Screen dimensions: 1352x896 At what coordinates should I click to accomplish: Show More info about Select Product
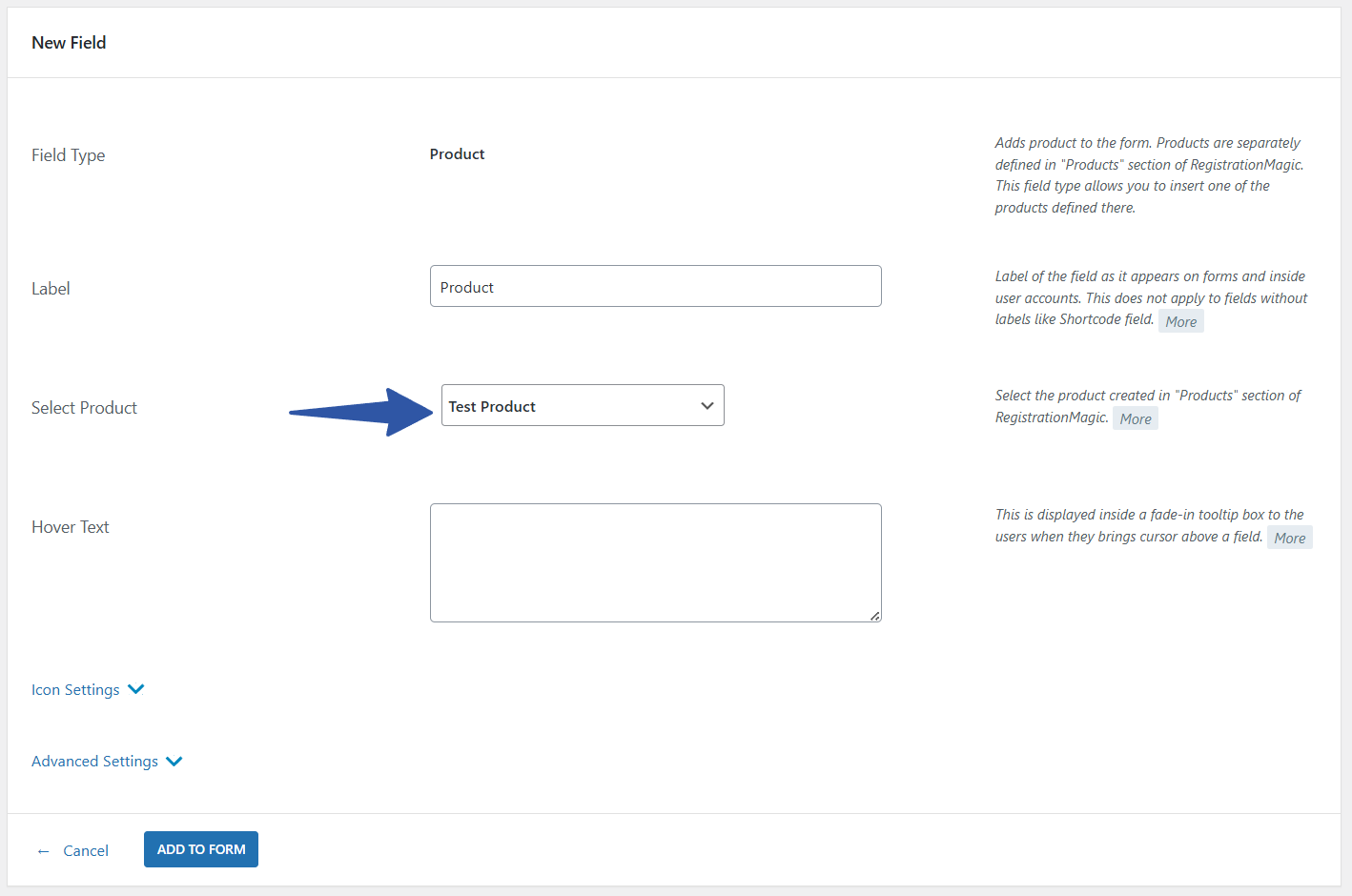click(x=1135, y=419)
